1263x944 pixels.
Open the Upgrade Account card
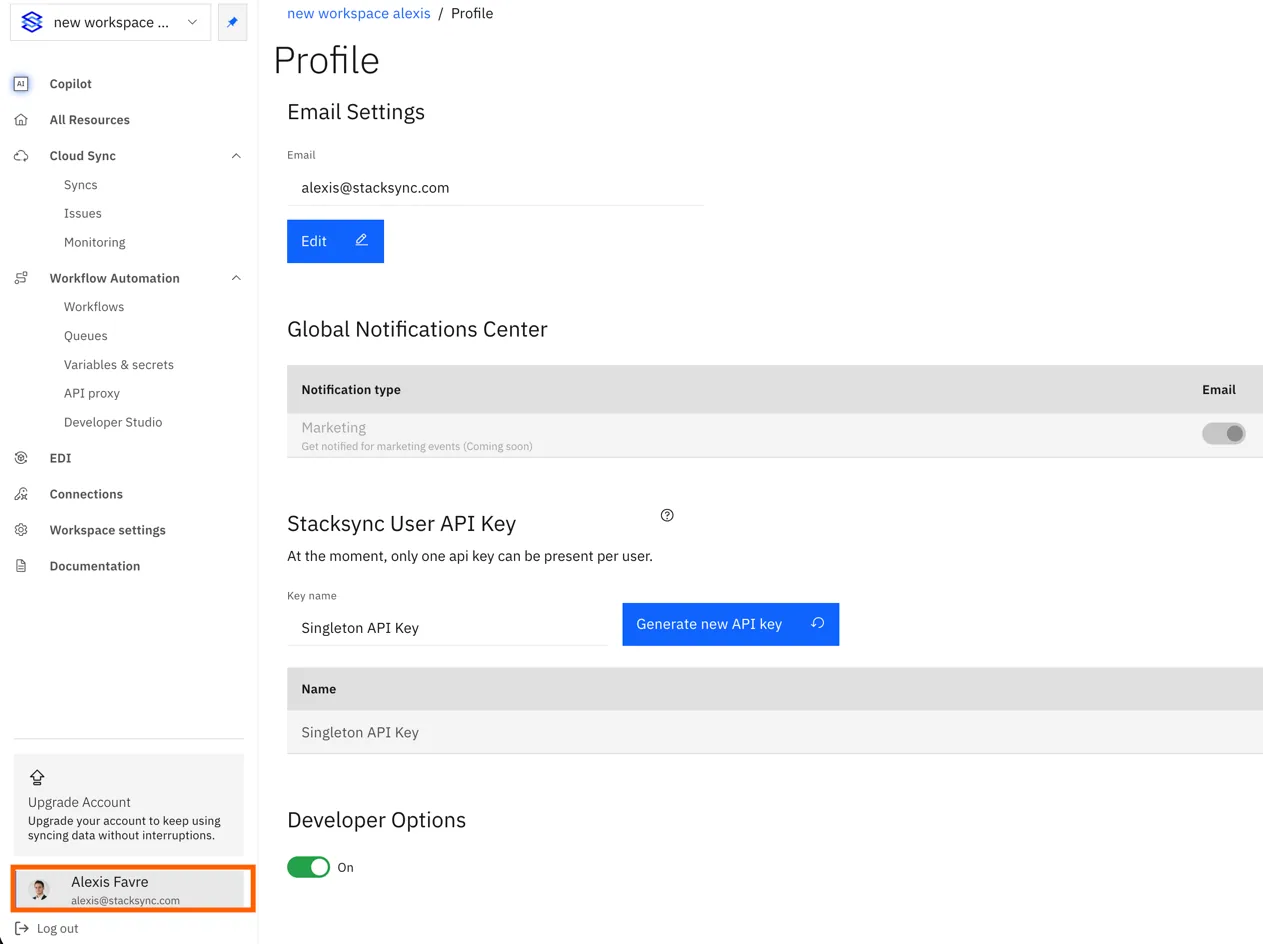coord(128,805)
